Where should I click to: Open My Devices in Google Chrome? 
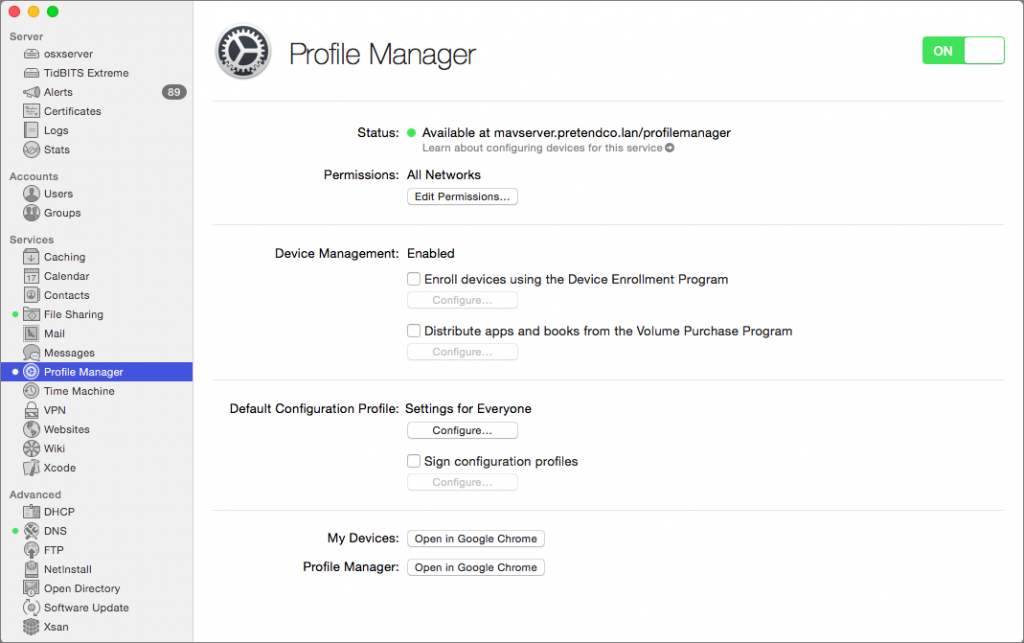pos(475,539)
